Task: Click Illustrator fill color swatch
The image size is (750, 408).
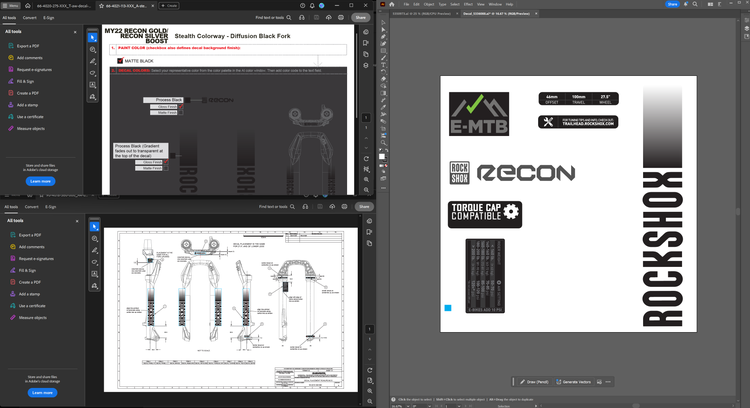Action: 382,156
